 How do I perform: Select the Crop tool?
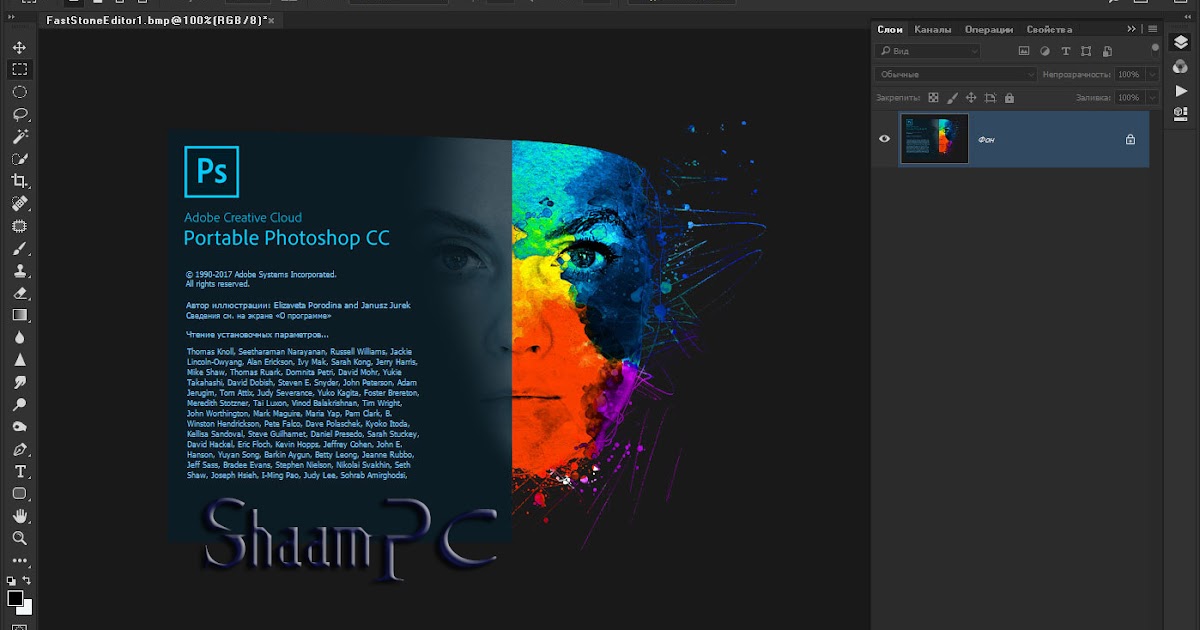coord(19,181)
